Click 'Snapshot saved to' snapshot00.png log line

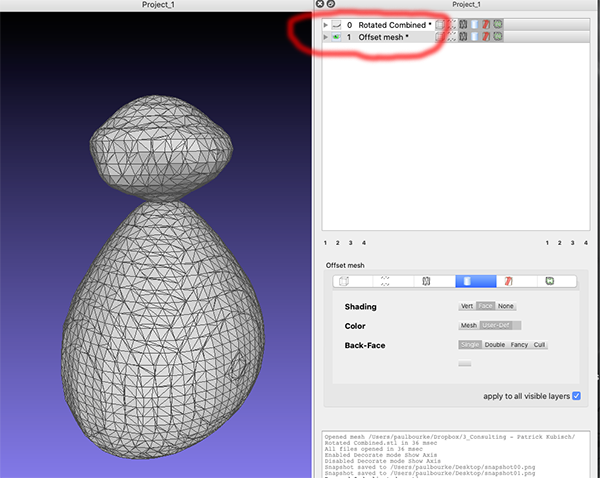click(x=430, y=467)
